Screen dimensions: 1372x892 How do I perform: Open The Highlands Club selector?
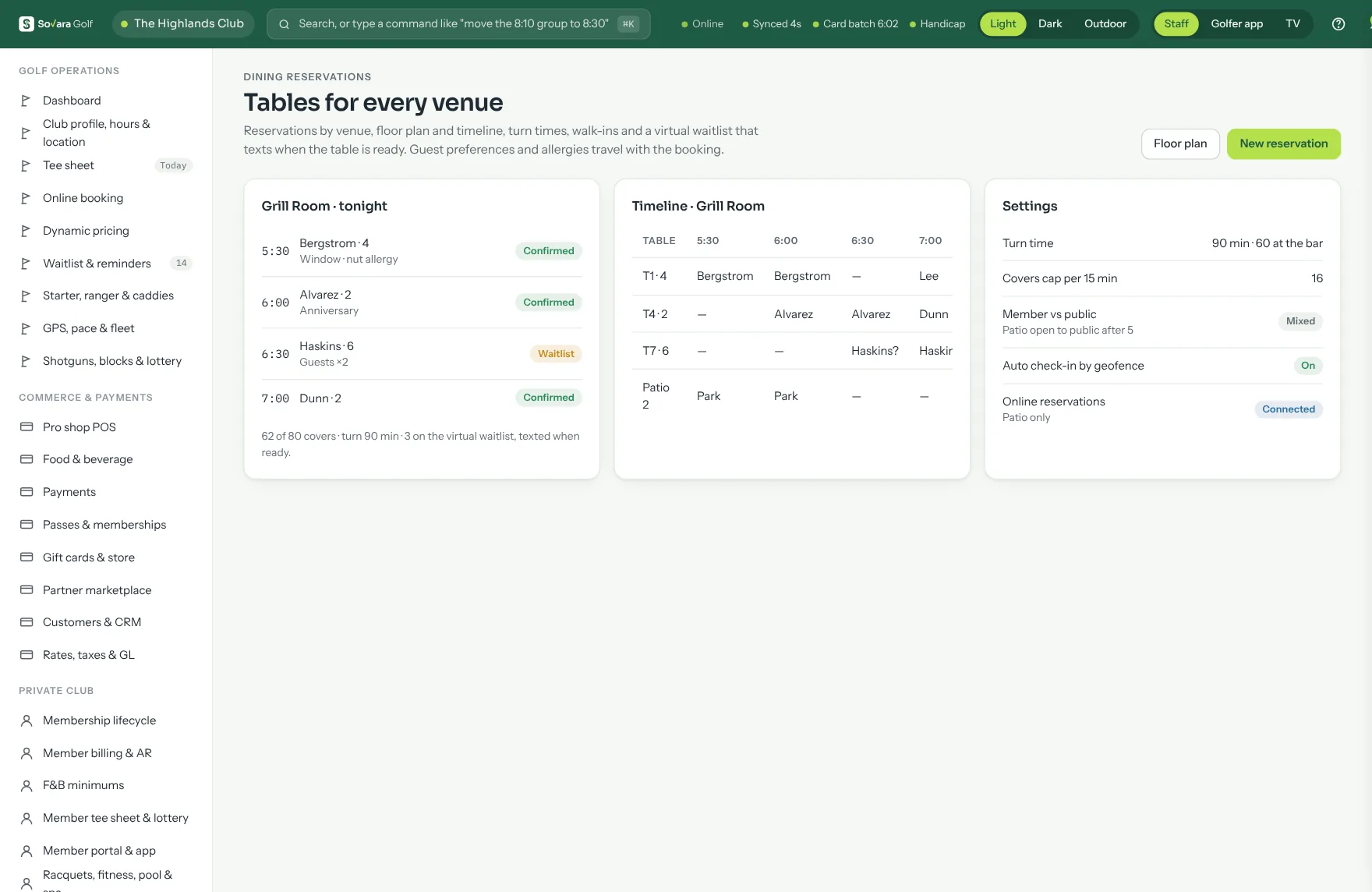[x=183, y=24]
